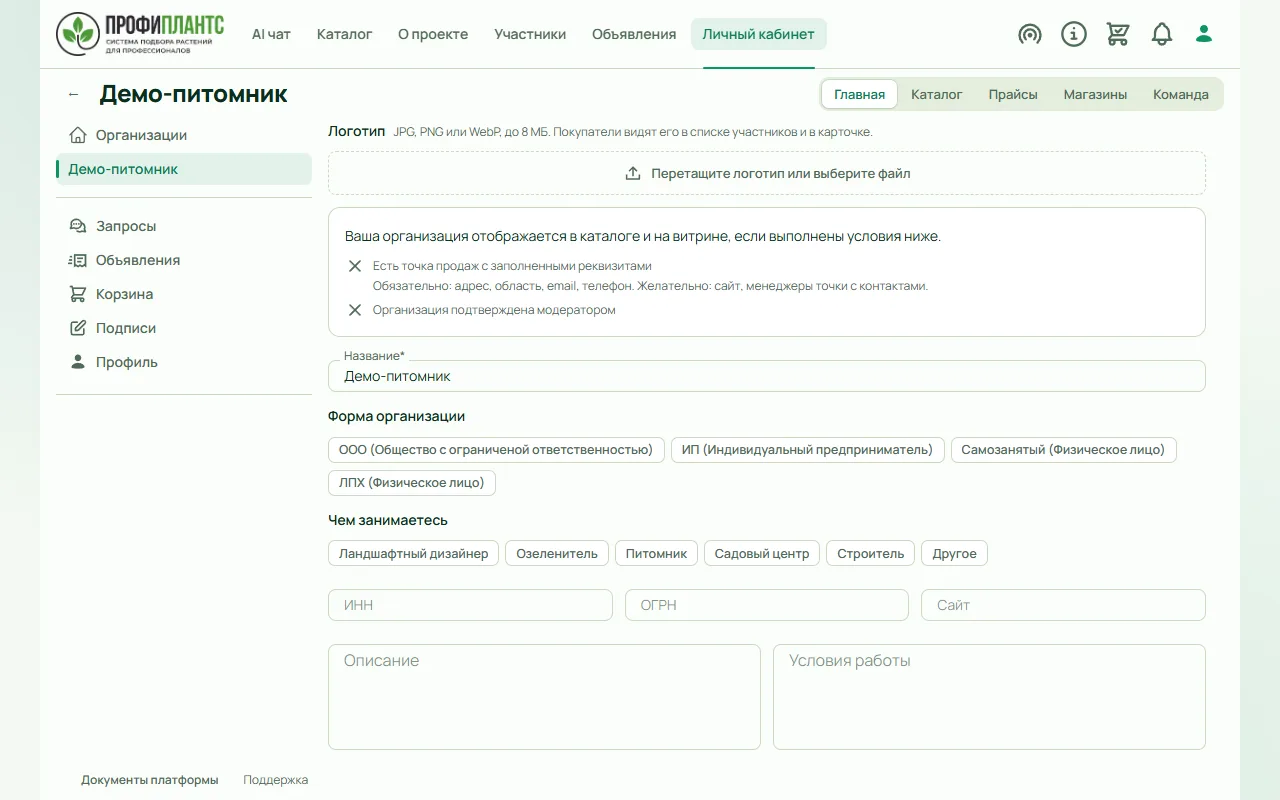Toggle the Питомник activity chip

(657, 553)
